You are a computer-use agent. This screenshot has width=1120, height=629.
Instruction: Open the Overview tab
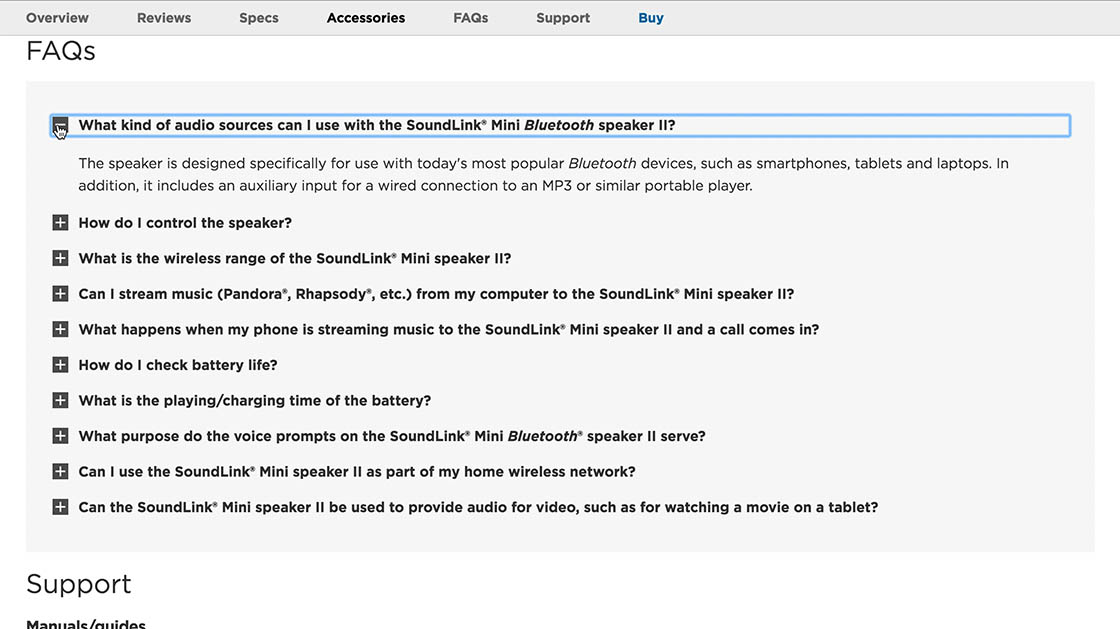(x=57, y=18)
